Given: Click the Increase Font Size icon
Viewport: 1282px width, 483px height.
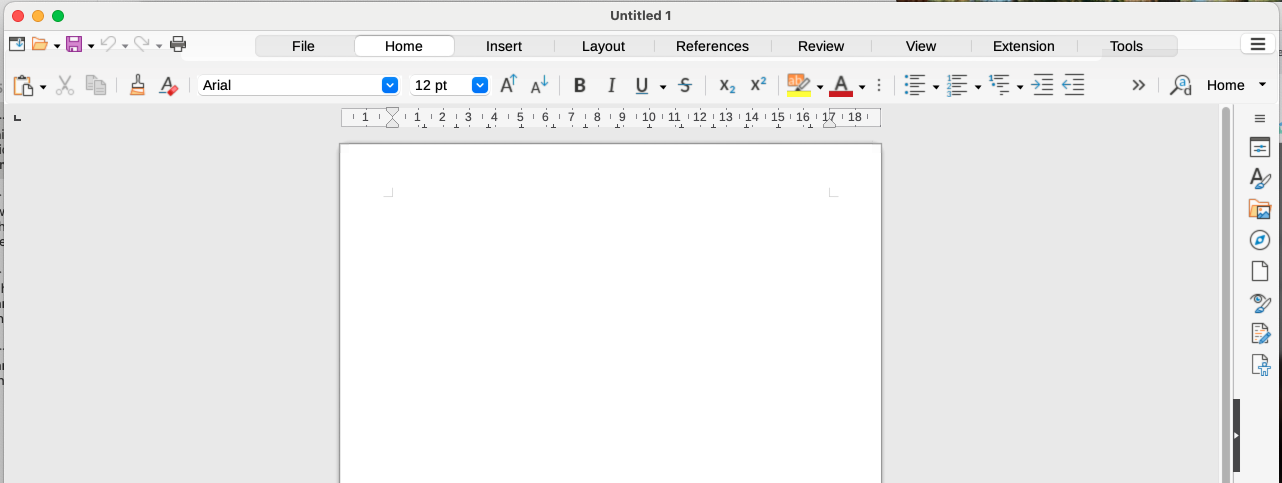Looking at the screenshot, I should (508, 86).
